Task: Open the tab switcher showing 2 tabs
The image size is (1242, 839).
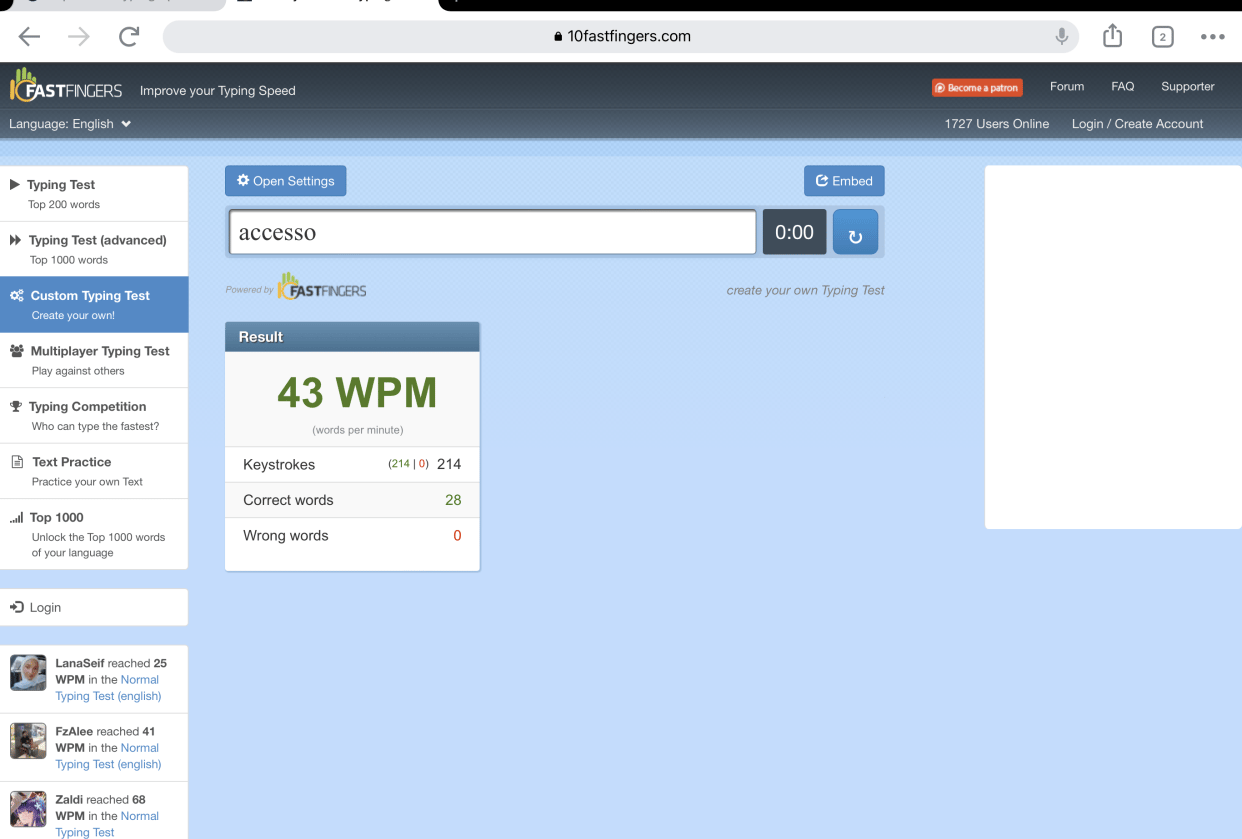Action: tap(1162, 37)
